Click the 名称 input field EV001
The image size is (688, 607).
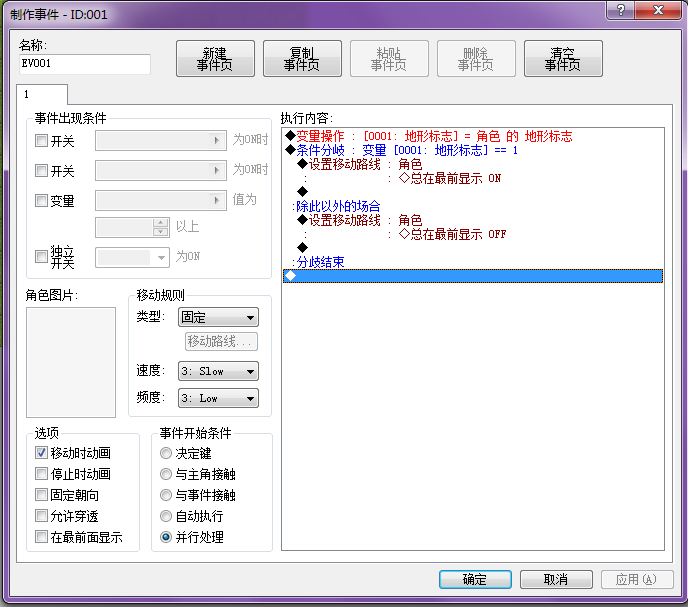tap(85, 64)
